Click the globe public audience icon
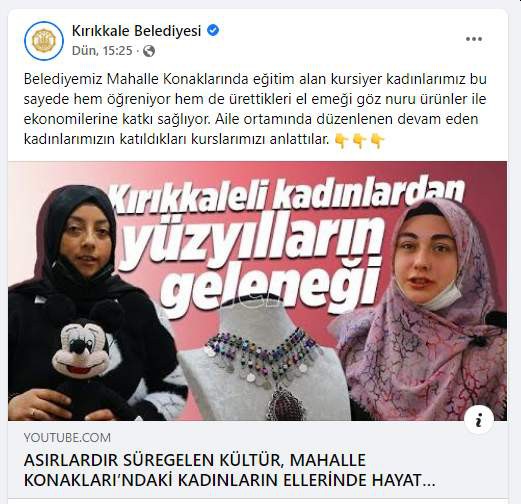 pos(149,51)
